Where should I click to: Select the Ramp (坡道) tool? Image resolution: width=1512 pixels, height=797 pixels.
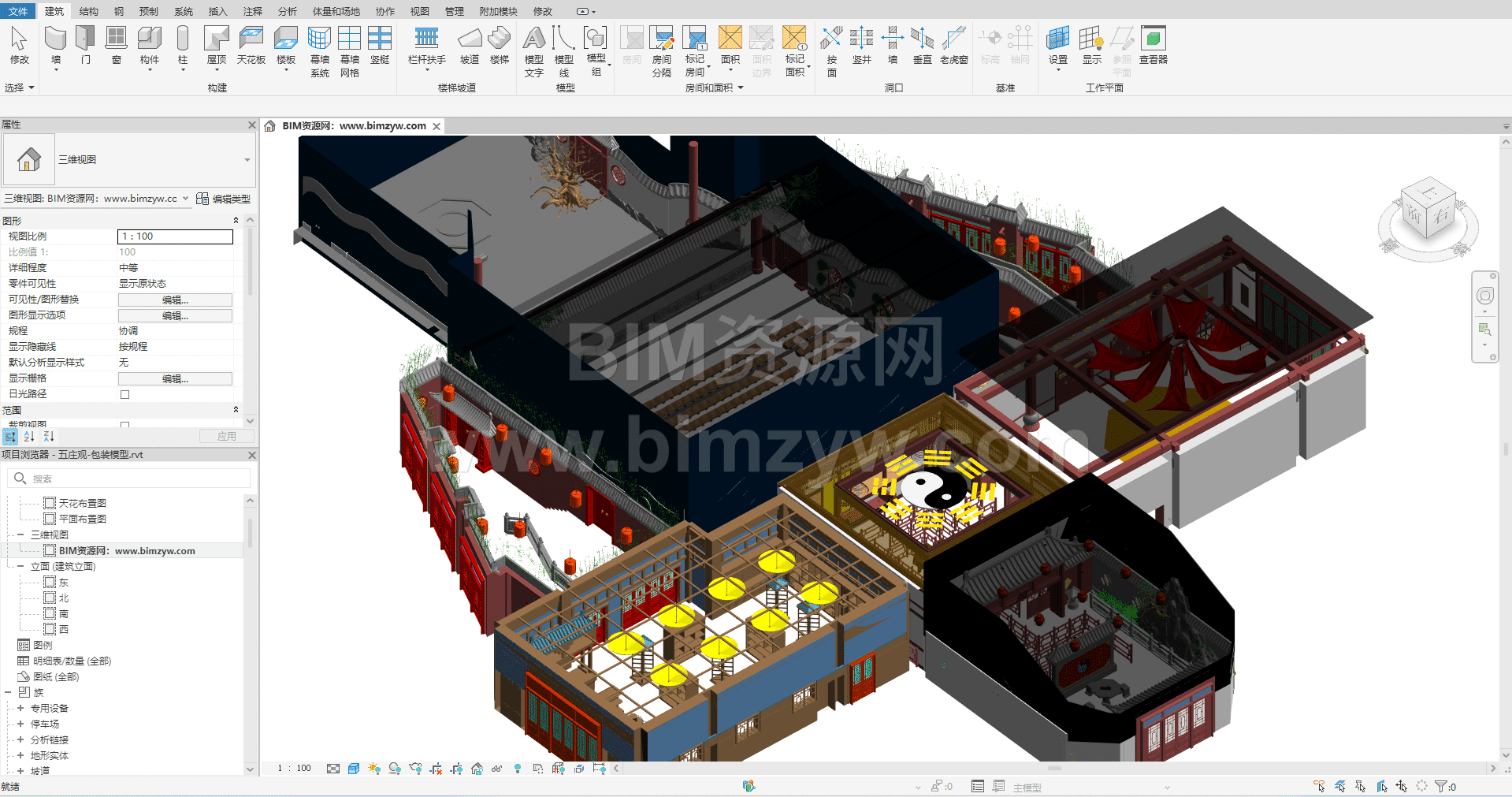tap(470, 46)
